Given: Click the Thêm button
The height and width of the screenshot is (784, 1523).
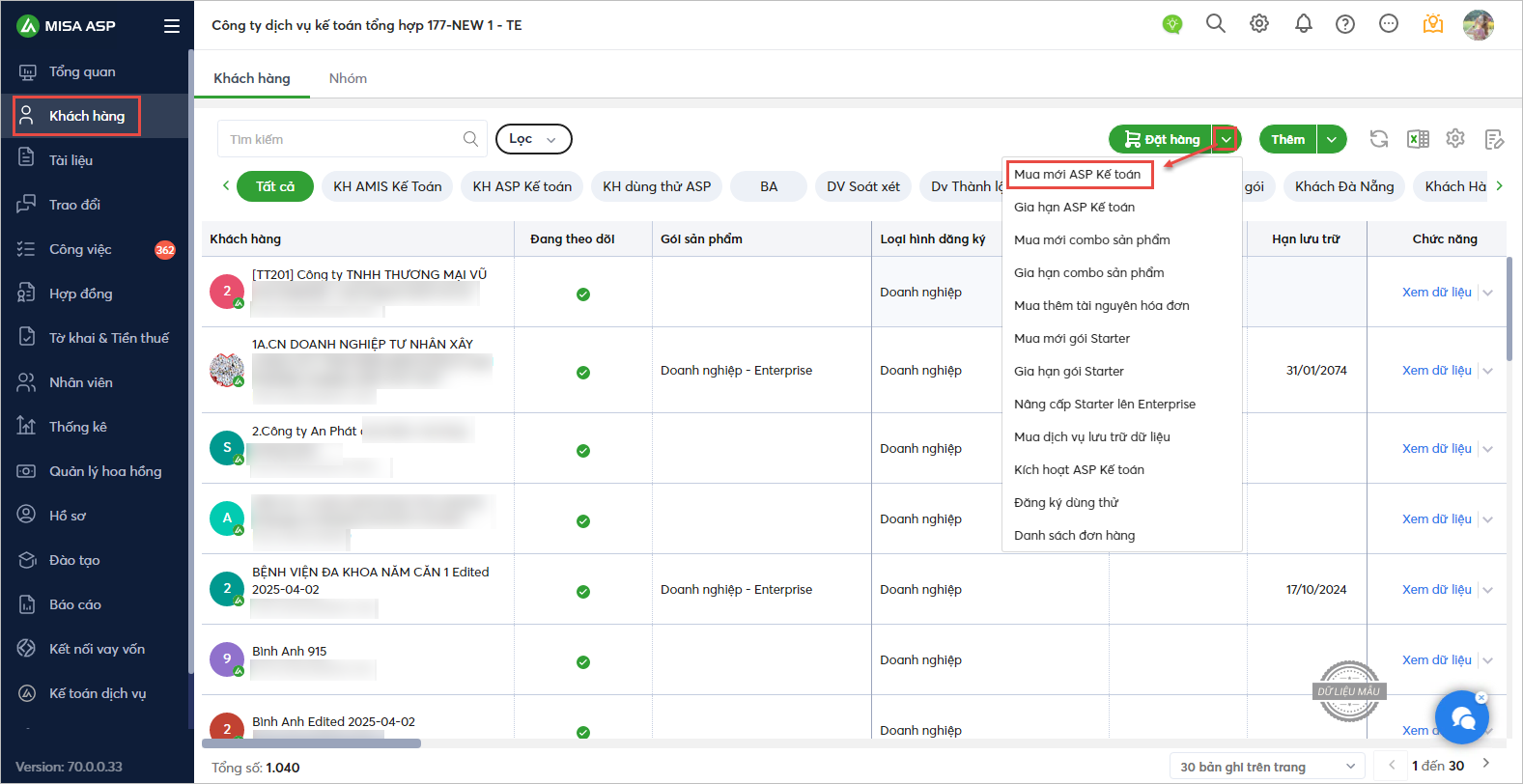Looking at the screenshot, I should click(1288, 139).
